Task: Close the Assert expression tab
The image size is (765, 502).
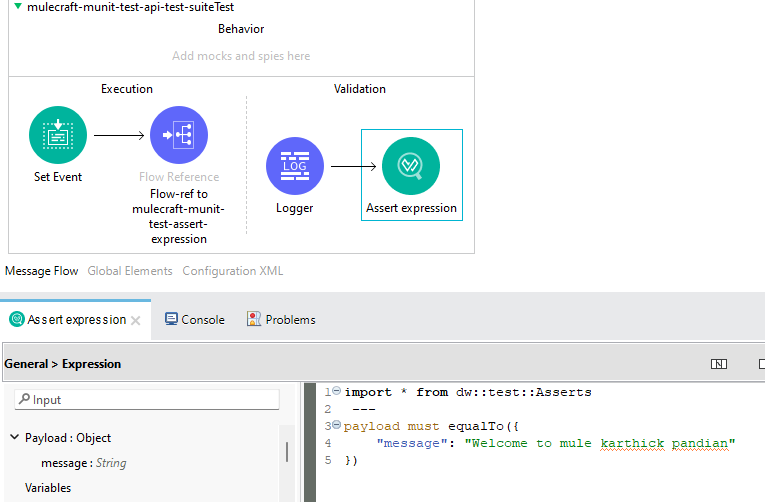Action: coord(135,320)
